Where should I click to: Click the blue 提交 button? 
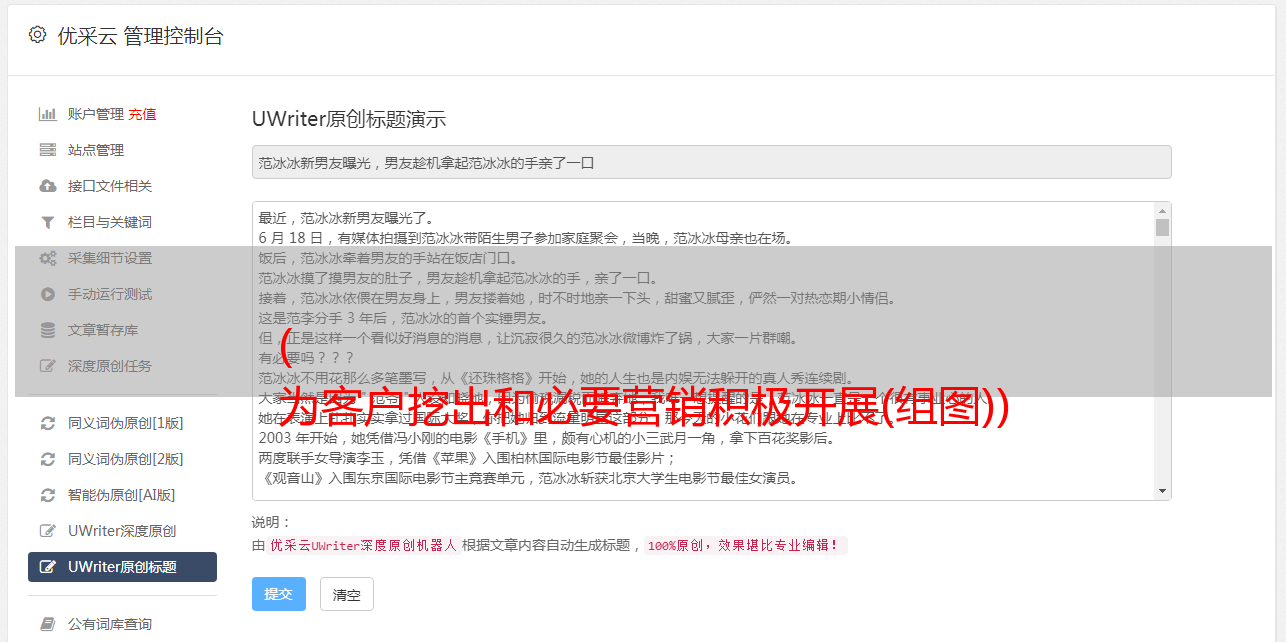(279, 594)
